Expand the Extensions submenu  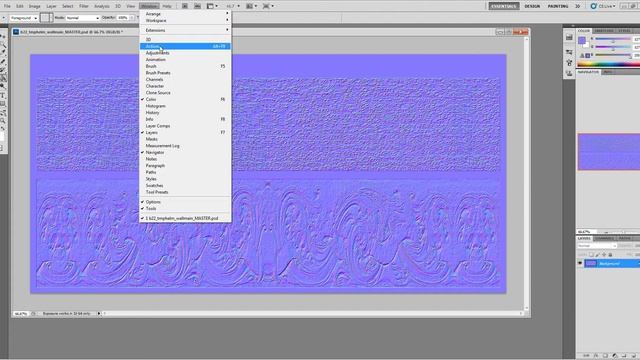[x=185, y=30]
